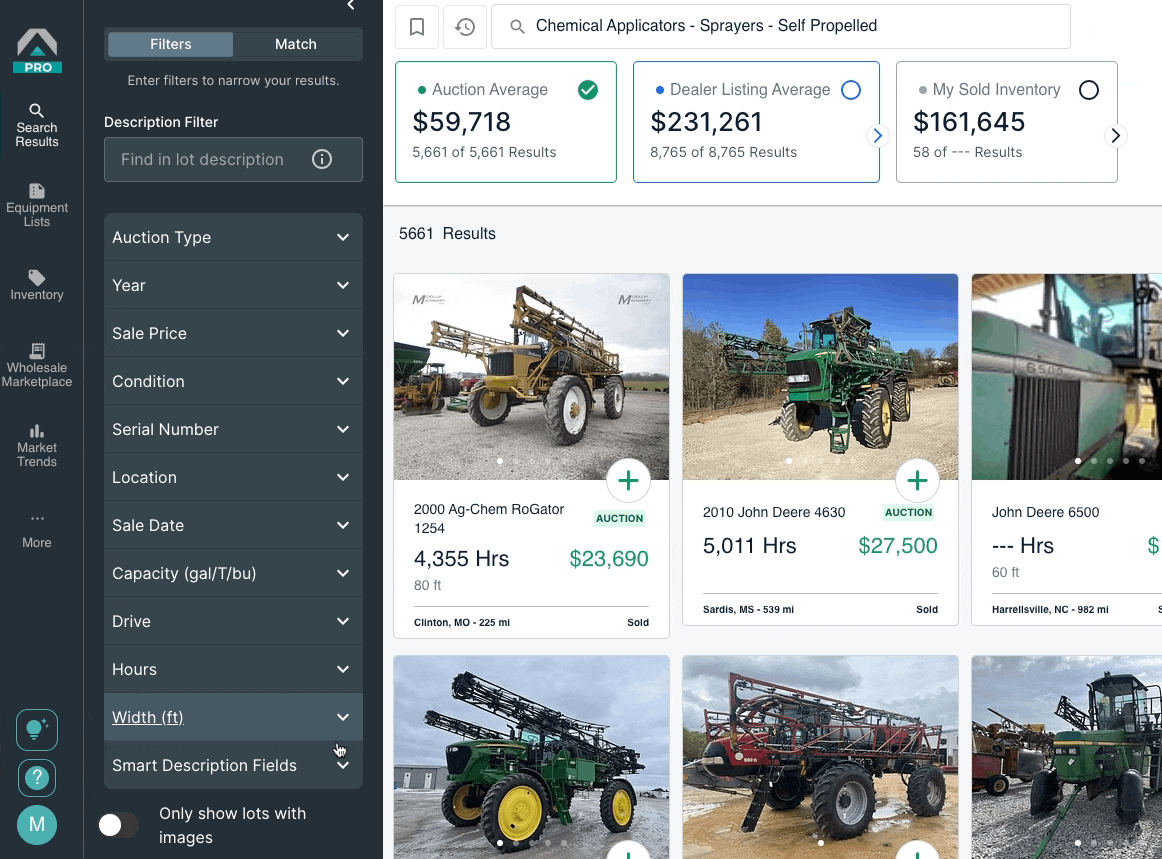Collapse the filter panel arrow
The height and width of the screenshot is (859, 1162).
tap(351, 6)
